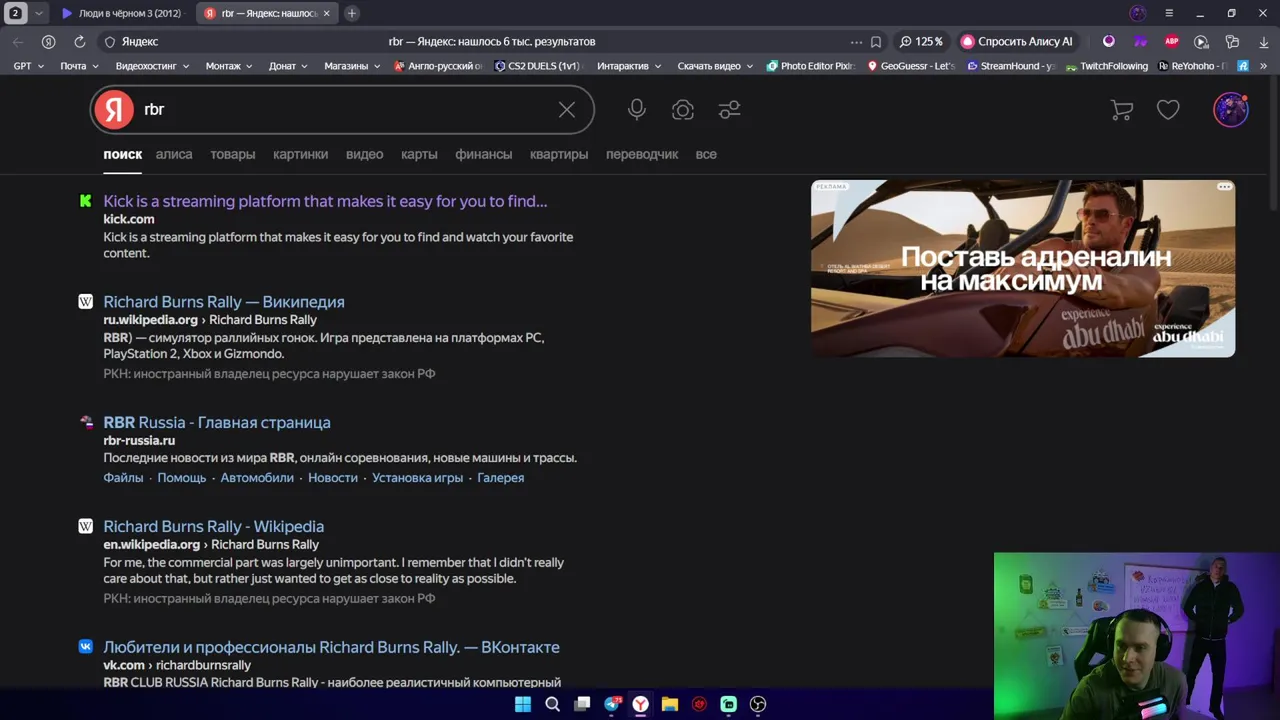Image resolution: width=1280 pixels, height=720 pixels.
Task: Open Галерея sitelink under RBR Russia
Action: tap(501, 478)
